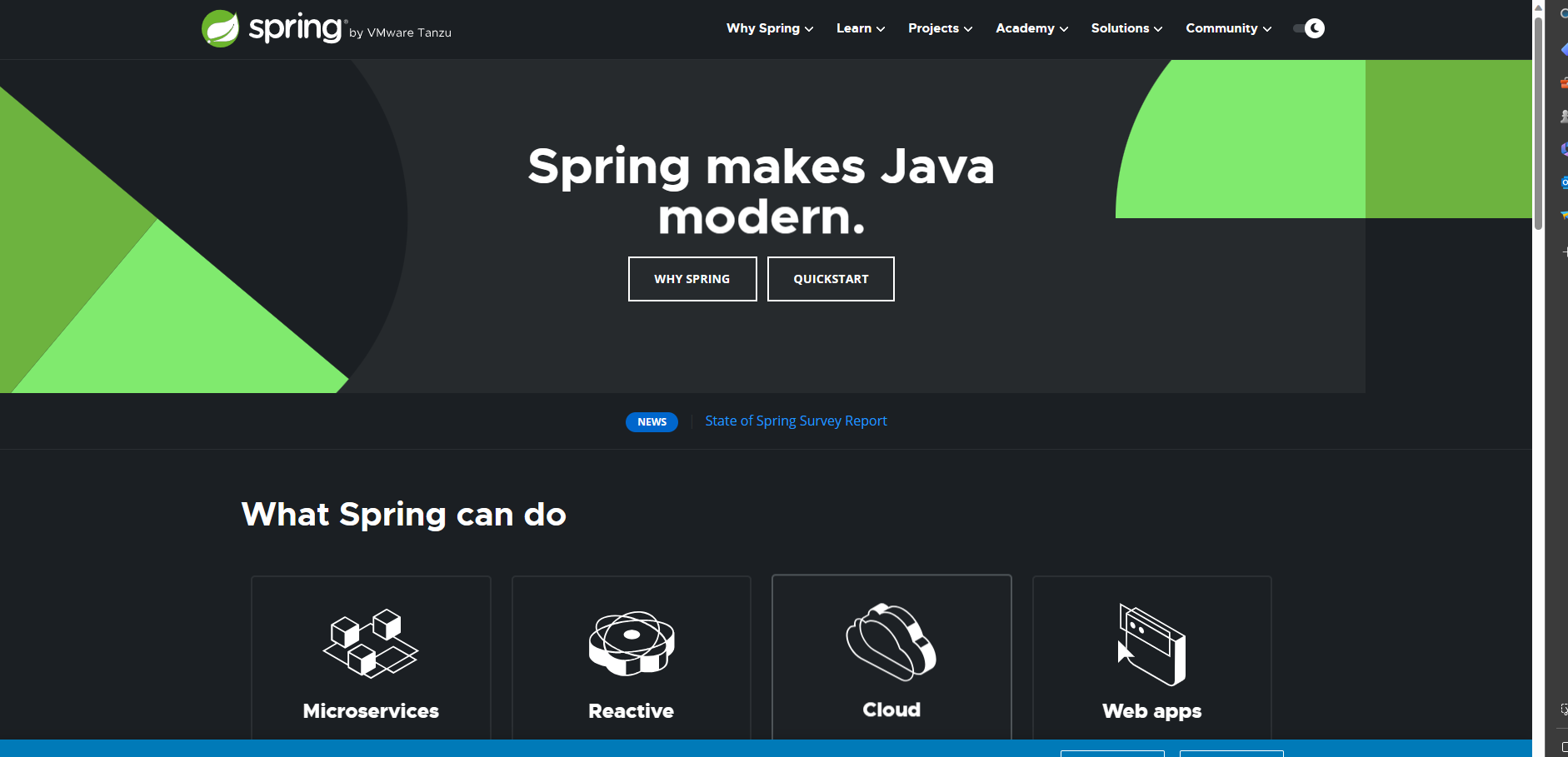Viewport: 1568px width, 757px height.
Task: Expand the Projects dropdown menu
Action: pyautogui.click(x=941, y=28)
